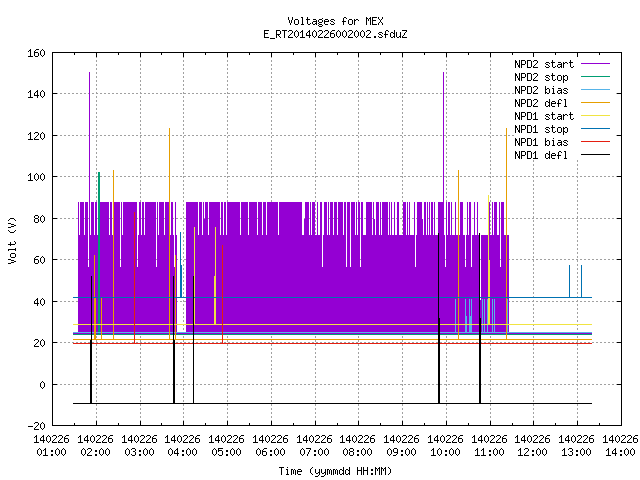Click the y-axis tick value 0
This screenshot has height=480, width=640.
tap(42, 384)
